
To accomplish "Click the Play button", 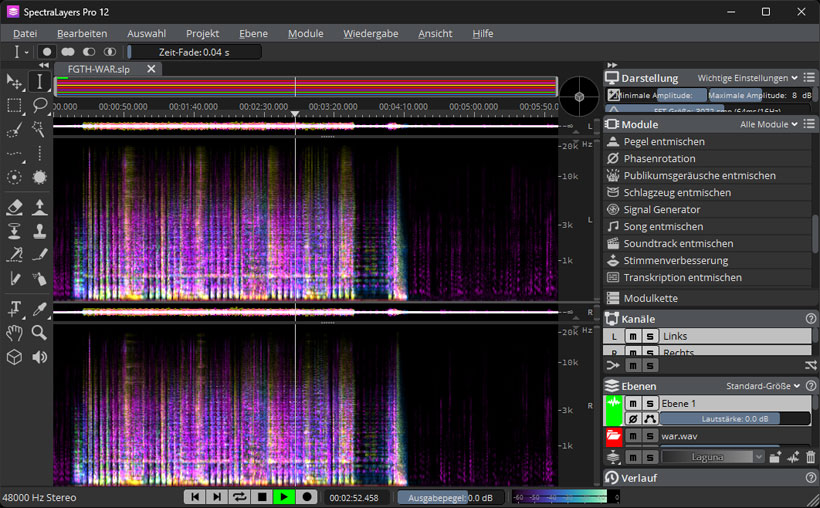I will tap(284, 497).
